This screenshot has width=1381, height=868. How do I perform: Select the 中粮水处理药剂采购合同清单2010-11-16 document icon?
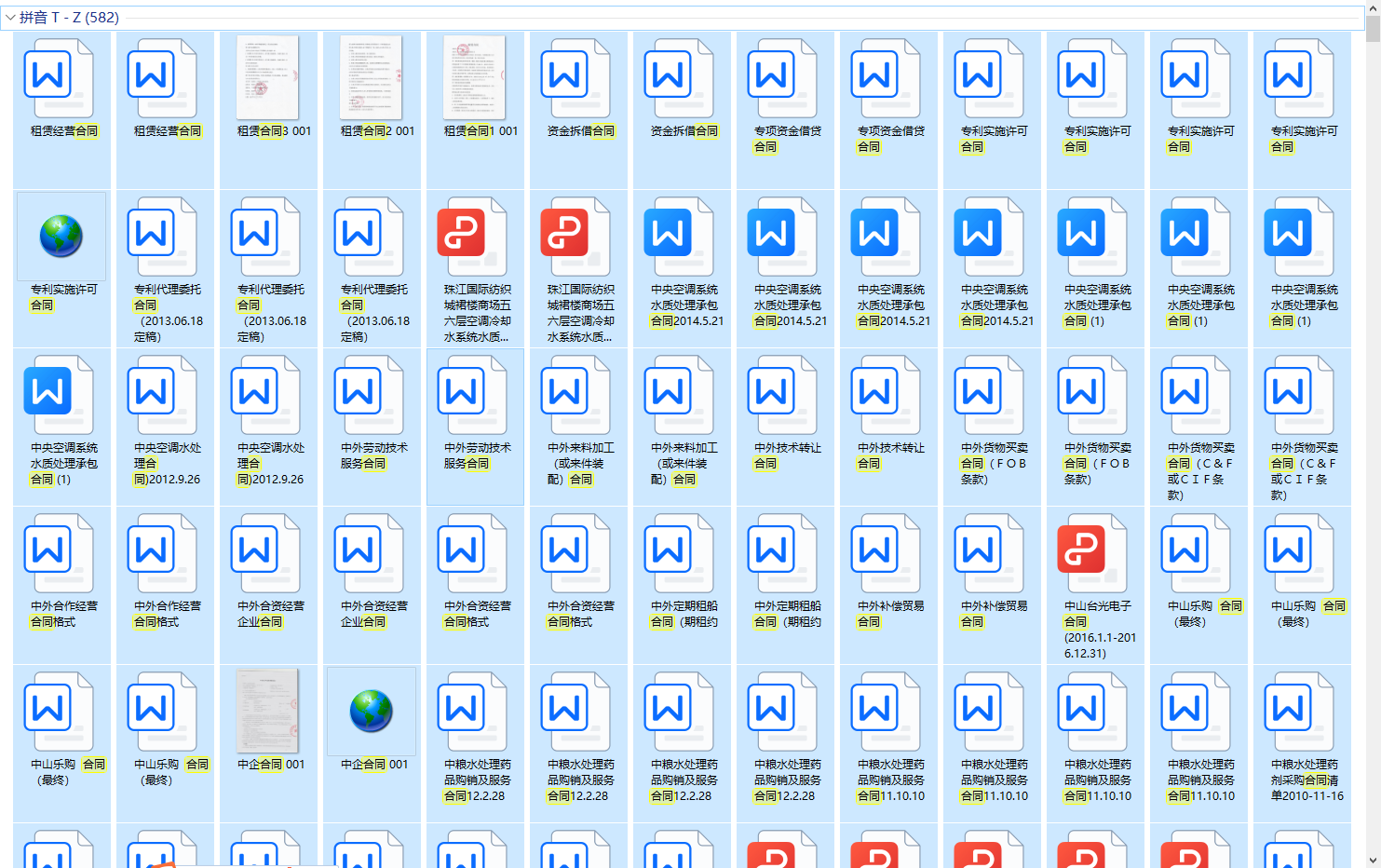[x=1288, y=711]
